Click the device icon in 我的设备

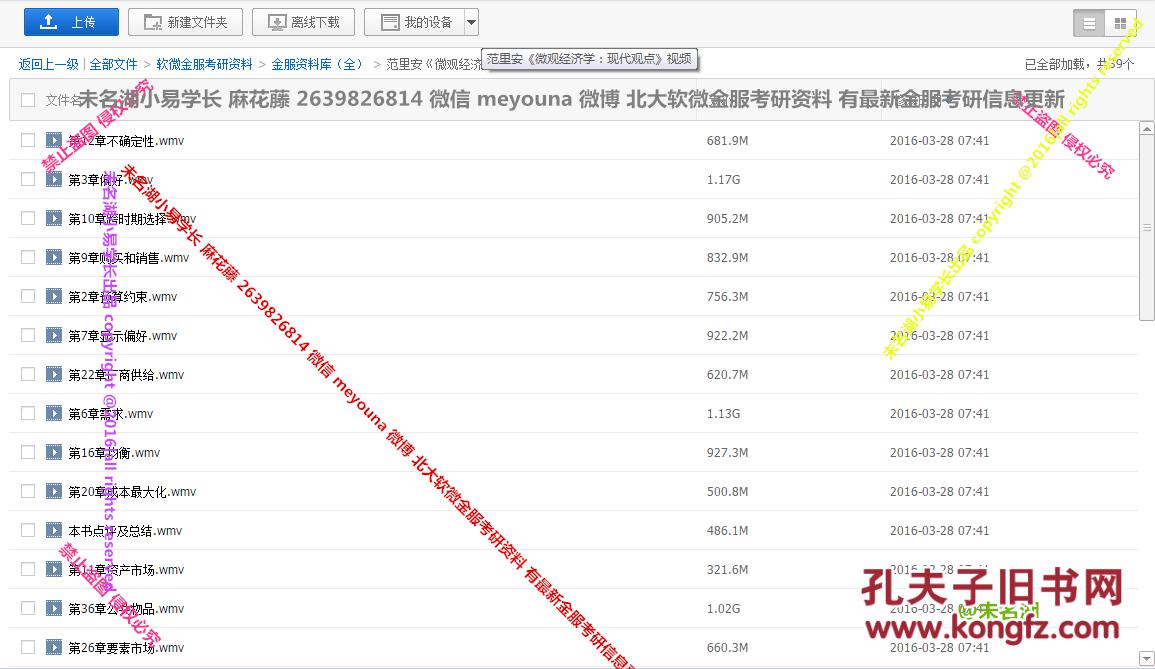pyautogui.click(x=390, y=23)
